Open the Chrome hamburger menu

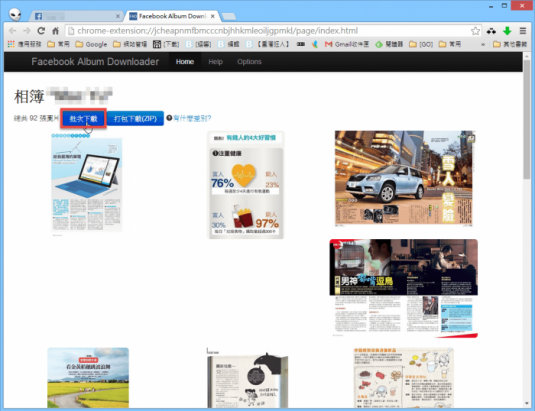point(523,31)
